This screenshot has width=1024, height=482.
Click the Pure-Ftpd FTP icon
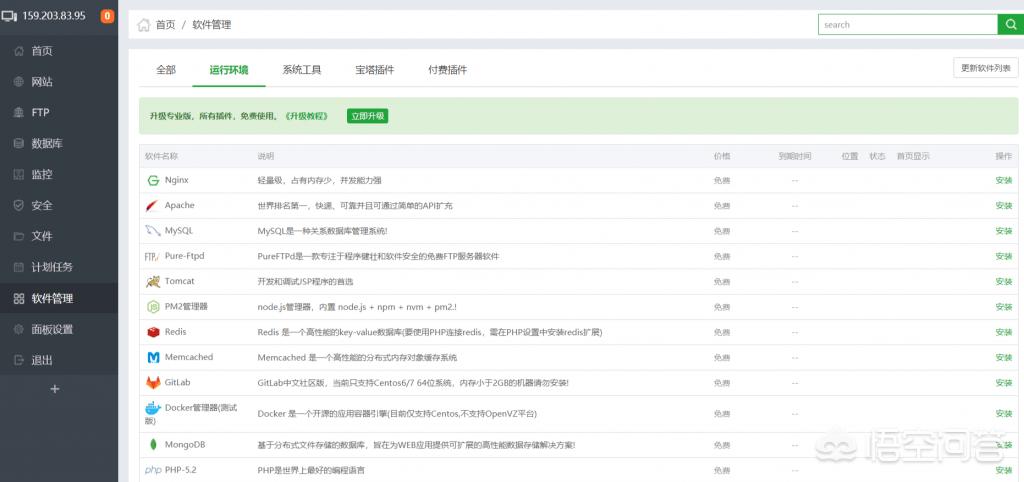pos(152,257)
